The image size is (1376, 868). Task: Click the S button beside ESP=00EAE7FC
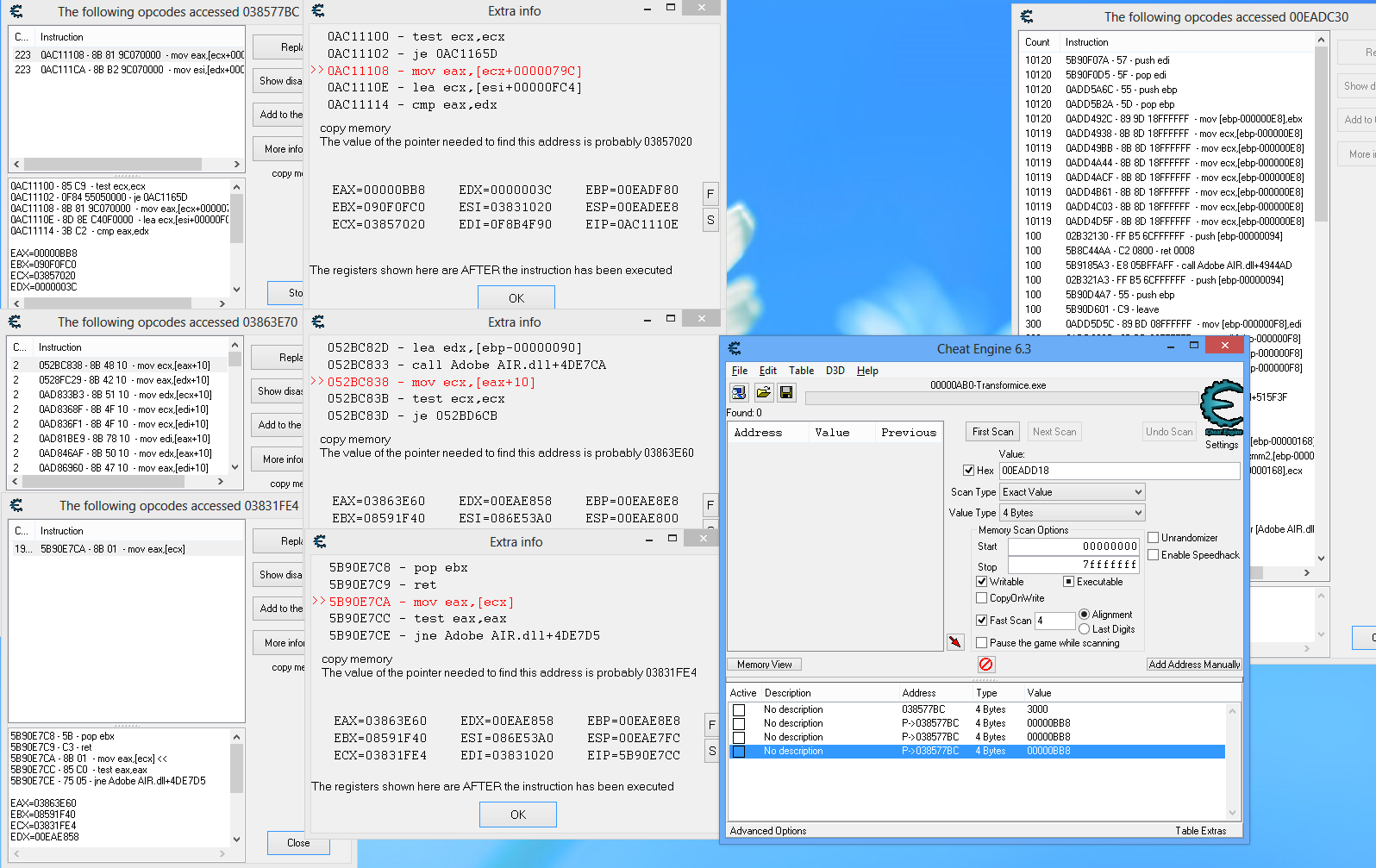click(712, 751)
